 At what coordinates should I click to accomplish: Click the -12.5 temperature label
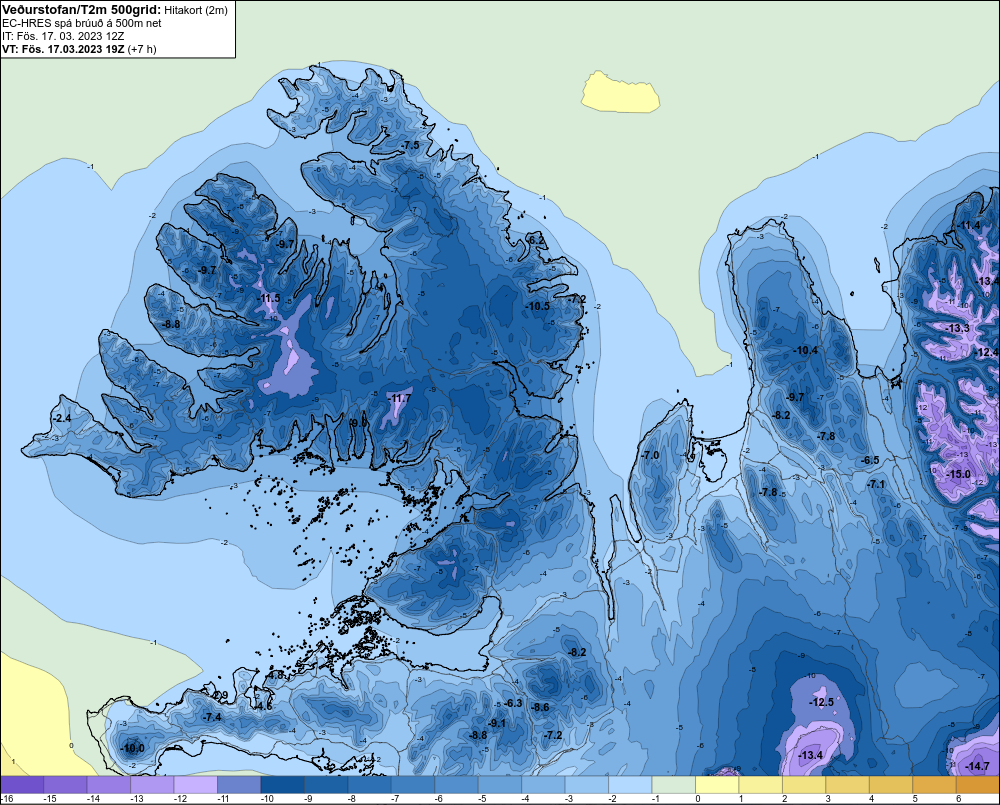pyautogui.click(x=821, y=702)
